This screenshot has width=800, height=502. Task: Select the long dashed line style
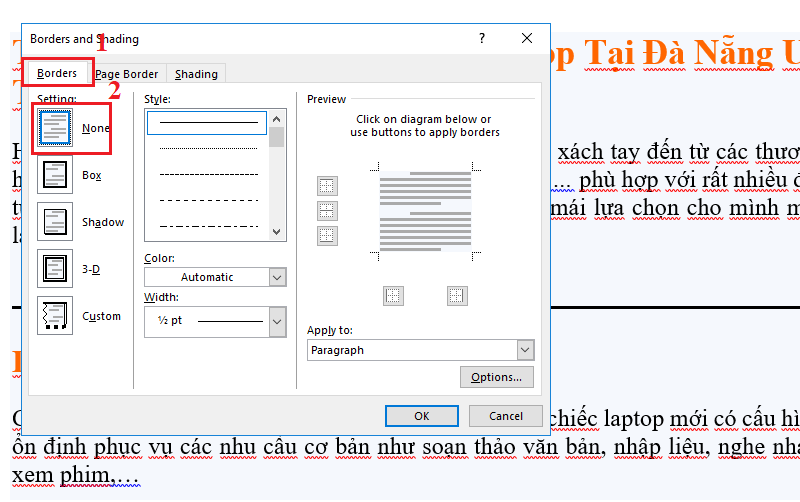(x=208, y=200)
